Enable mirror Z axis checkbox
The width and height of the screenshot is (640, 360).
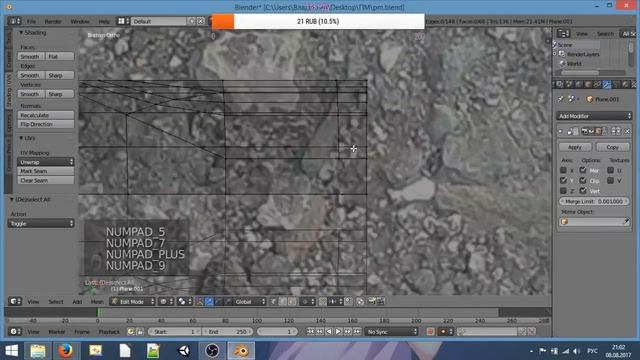[563, 191]
